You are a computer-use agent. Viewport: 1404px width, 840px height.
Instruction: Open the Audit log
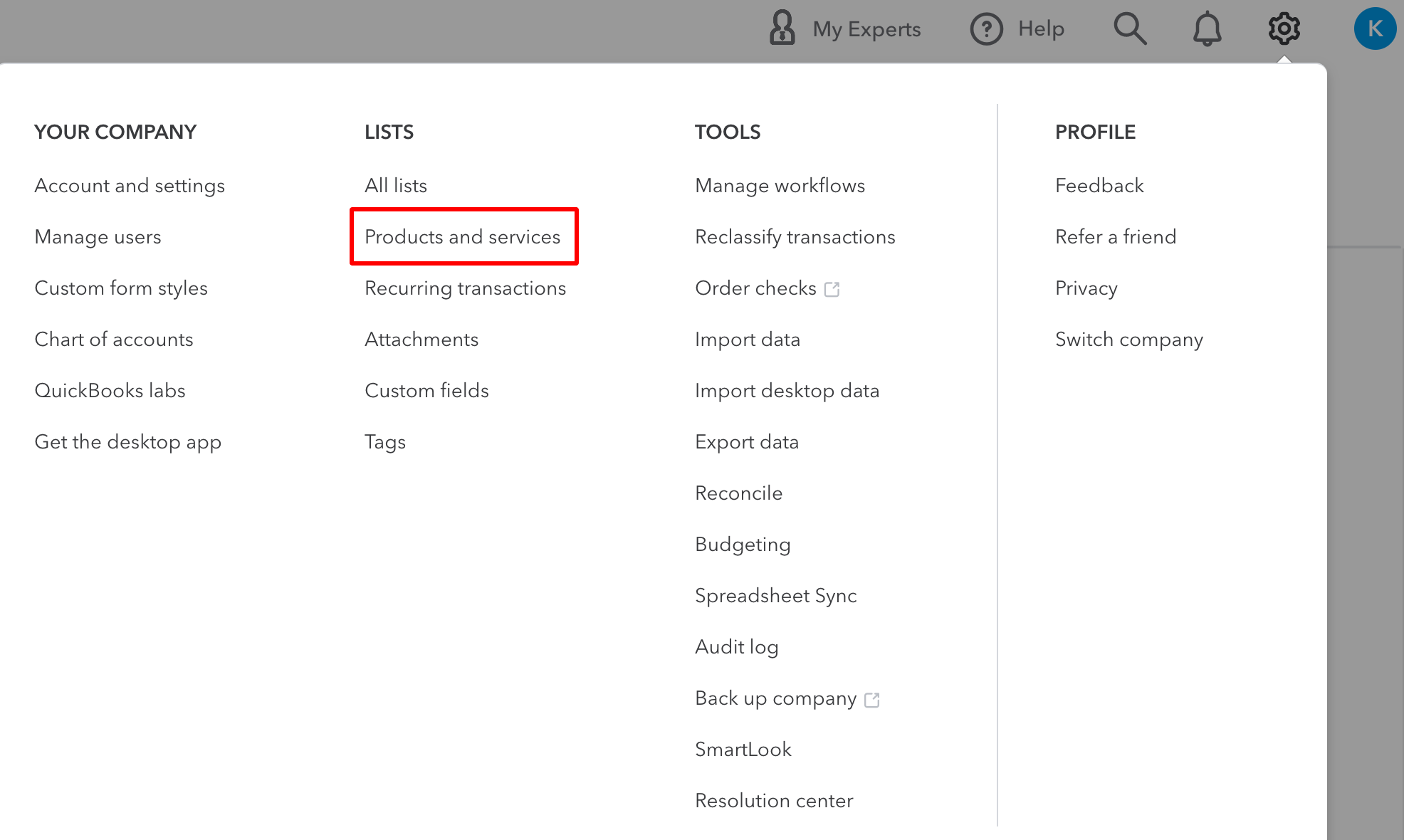coord(737,647)
